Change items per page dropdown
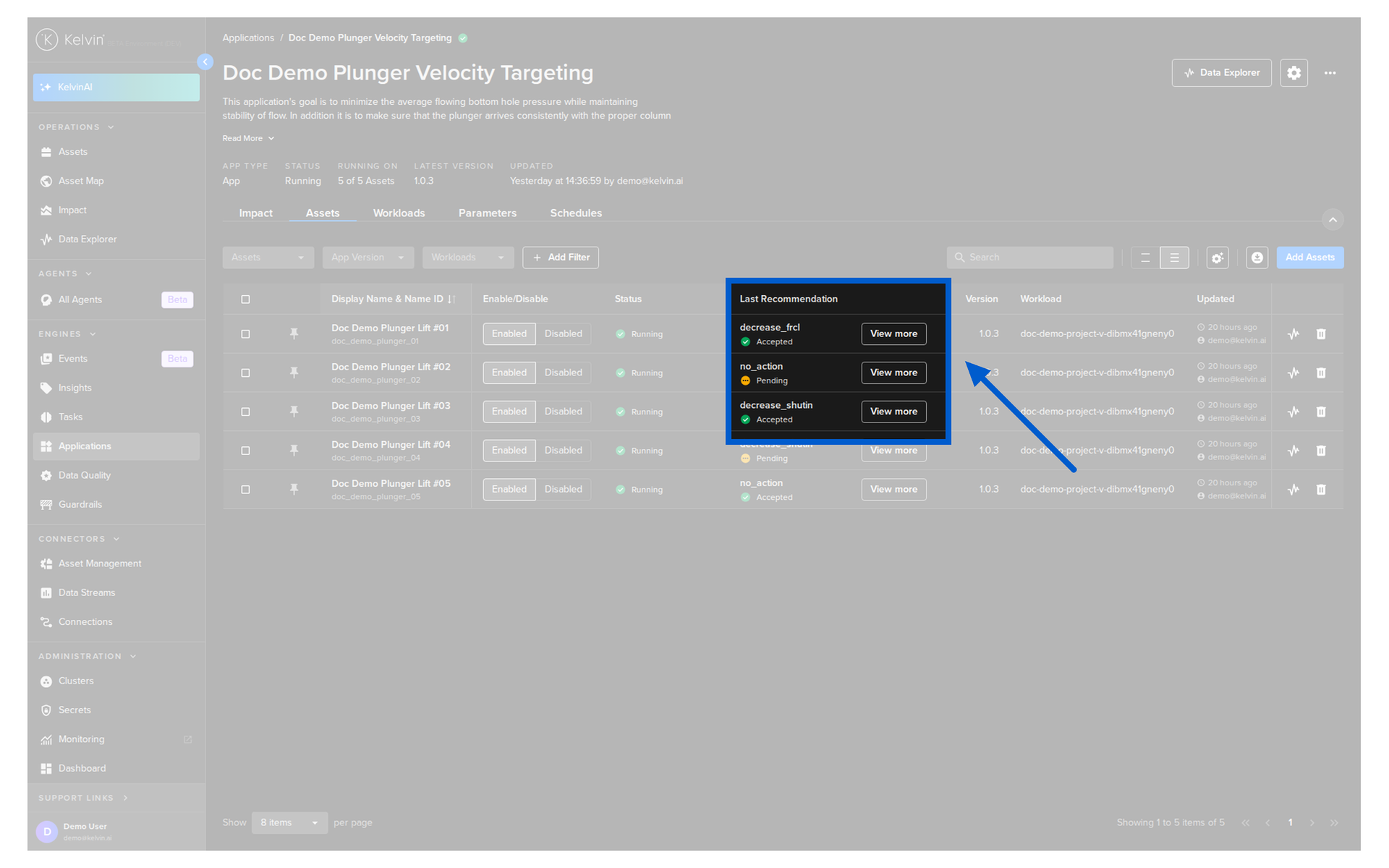The image size is (1389, 868). pyautogui.click(x=289, y=823)
